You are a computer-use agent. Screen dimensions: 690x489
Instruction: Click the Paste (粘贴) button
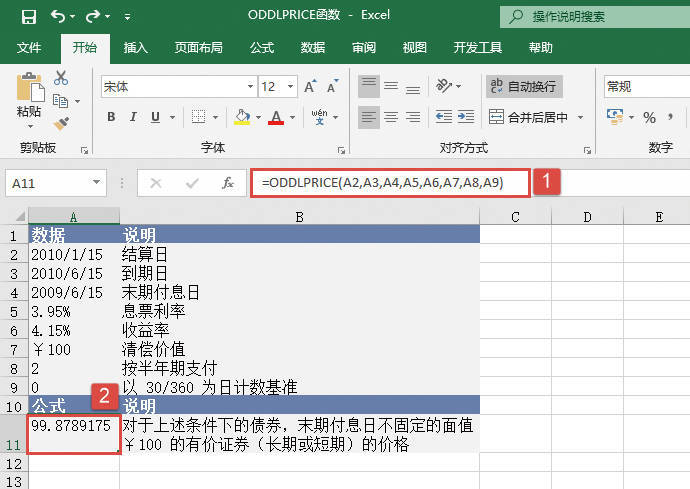(x=29, y=98)
